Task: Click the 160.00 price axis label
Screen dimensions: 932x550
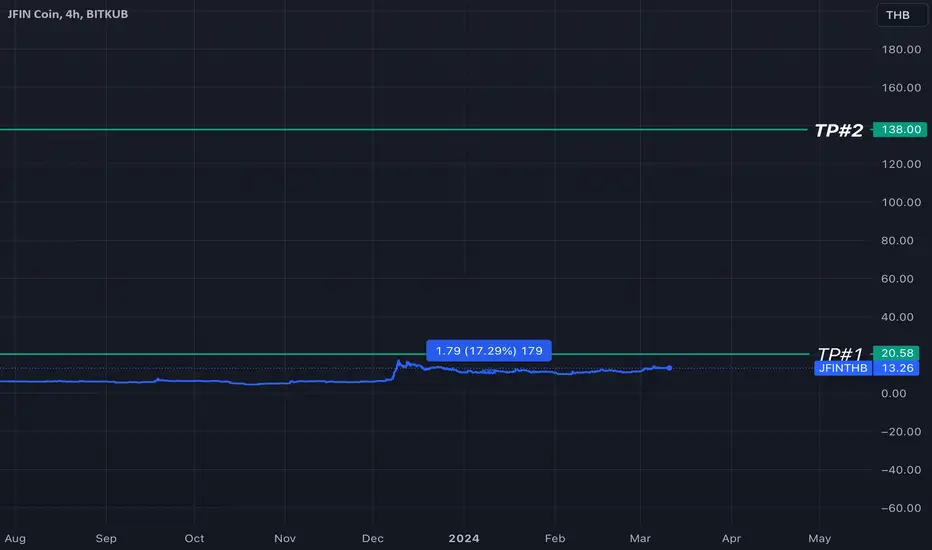Action: click(x=901, y=88)
